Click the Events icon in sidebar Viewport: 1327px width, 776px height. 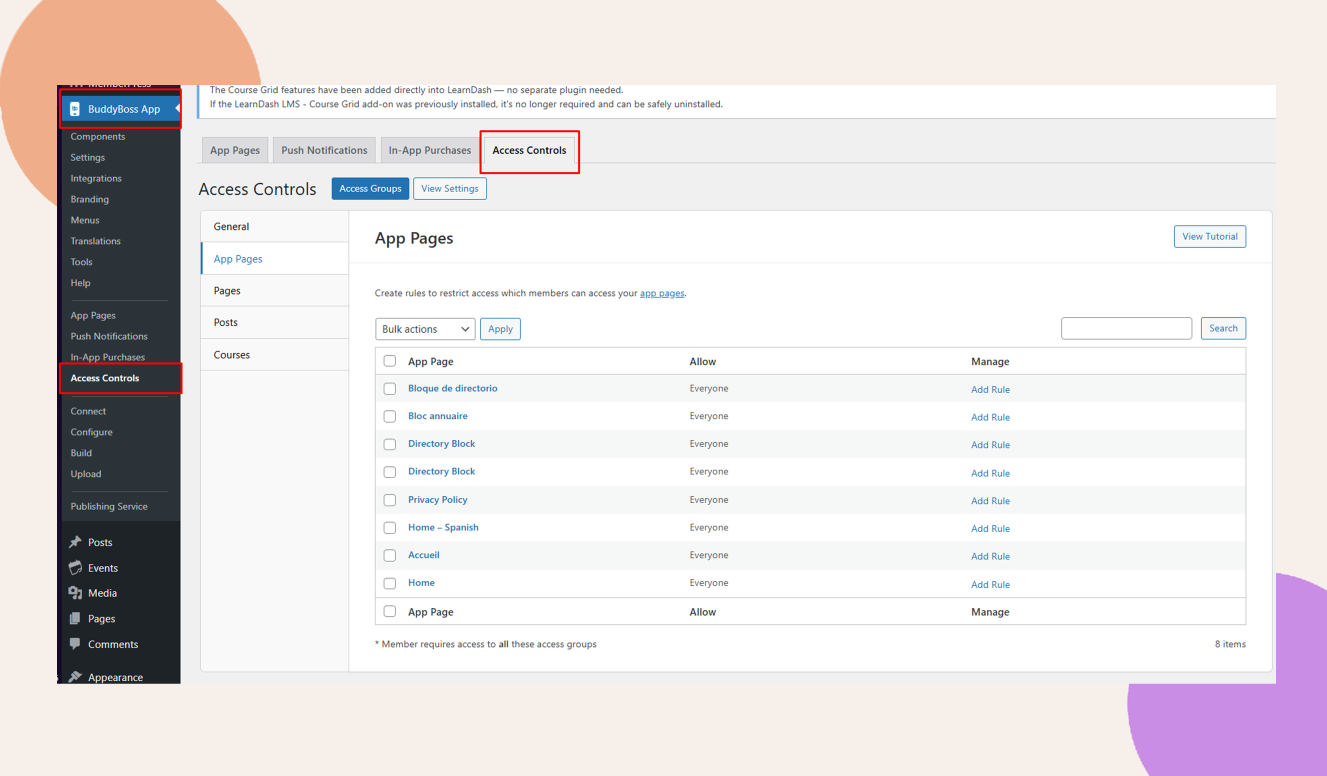click(x=75, y=568)
